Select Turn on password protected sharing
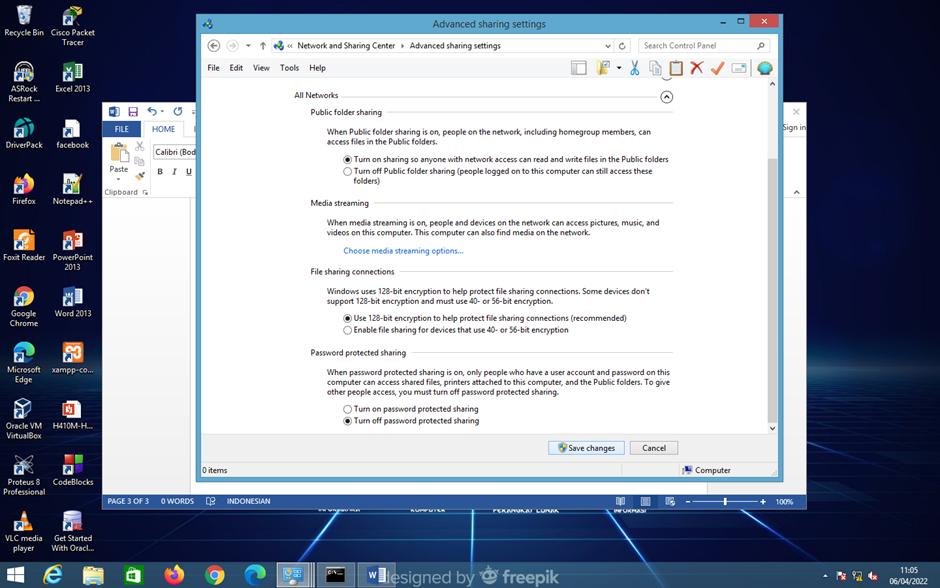The width and height of the screenshot is (940, 588). [347, 409]
